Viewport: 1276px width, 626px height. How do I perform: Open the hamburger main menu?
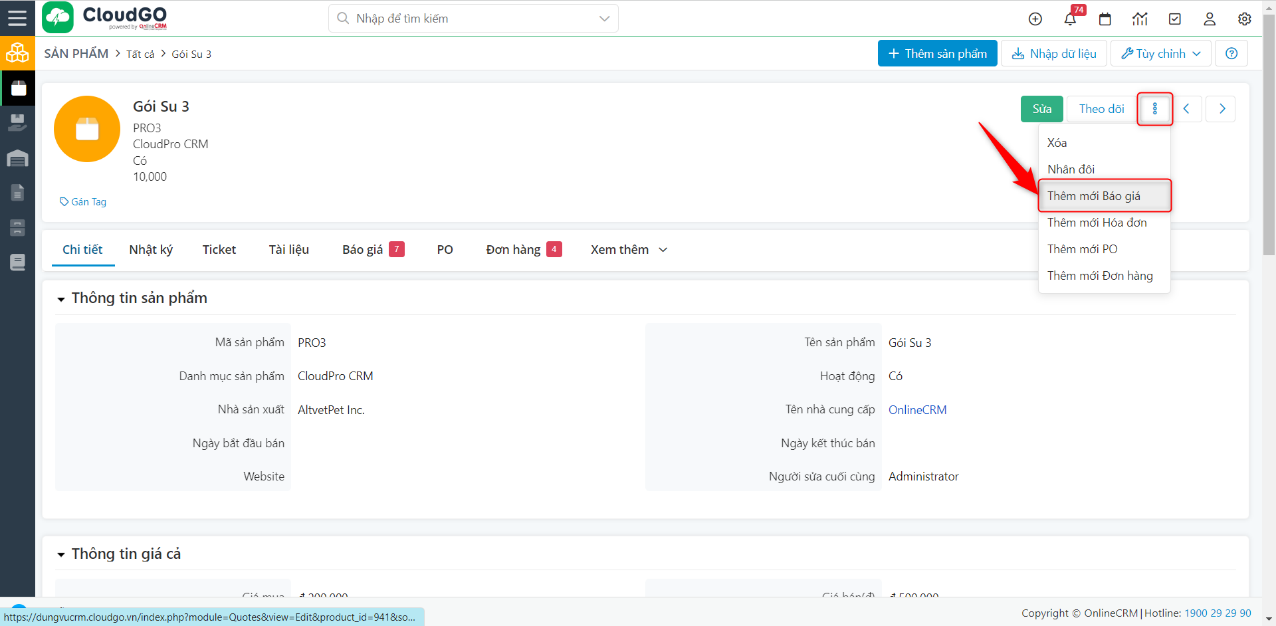(x=17, y=18)
